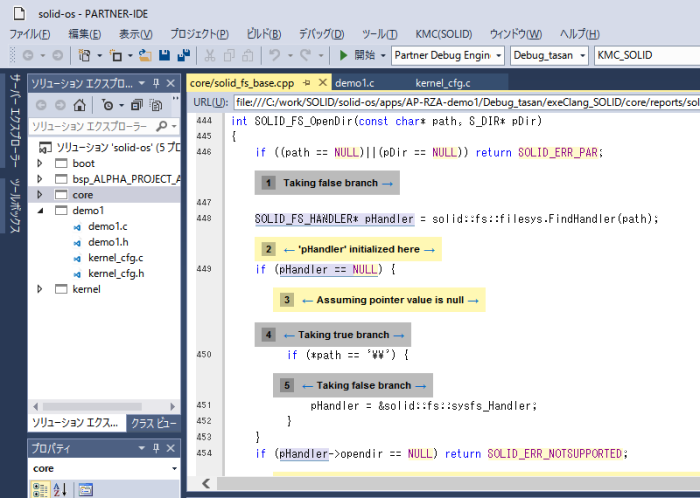
Task: Click the Home icon in Solution Explorer
Action: [x=80, y=104]
